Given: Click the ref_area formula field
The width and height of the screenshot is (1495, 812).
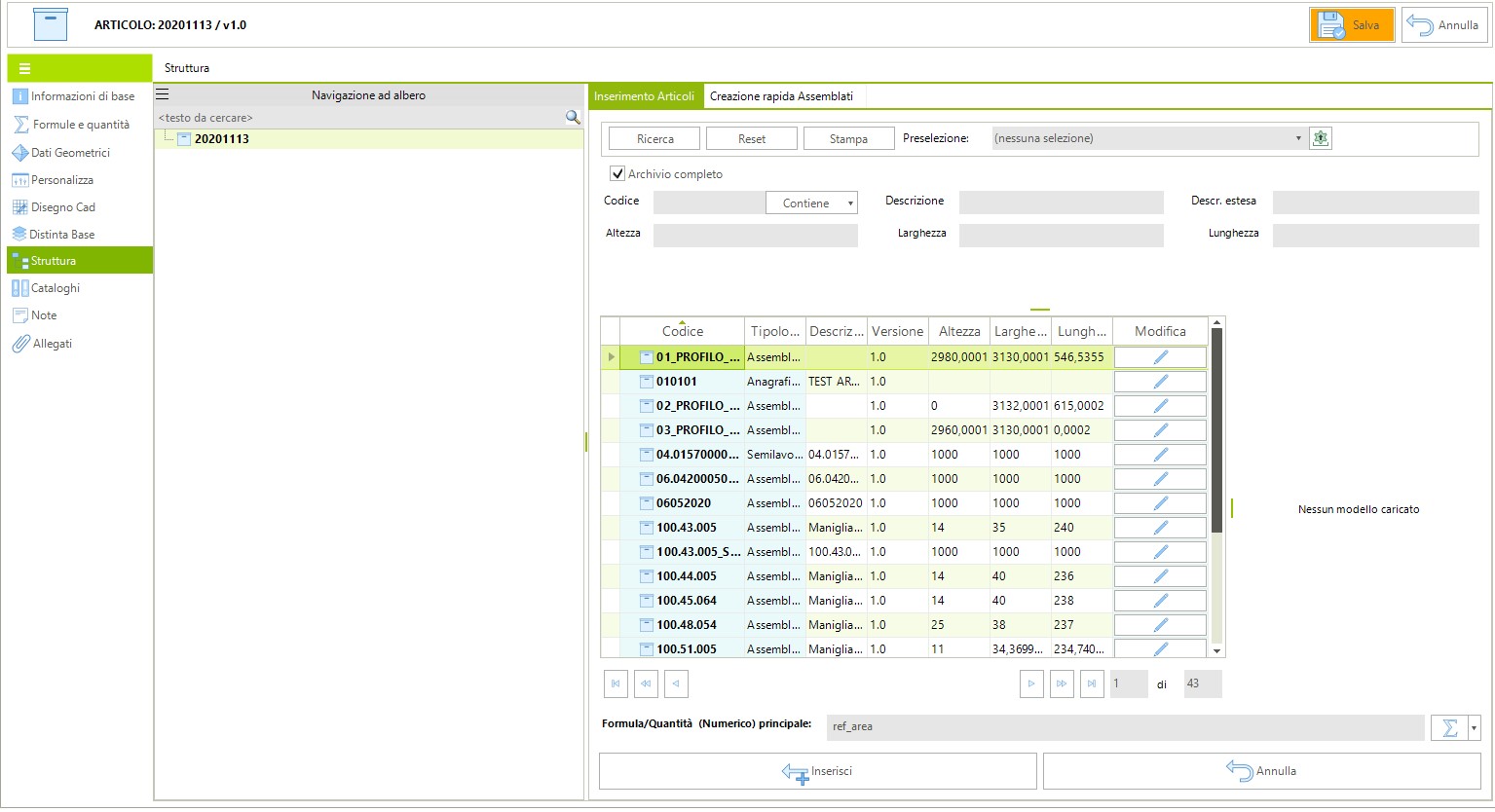Looking at the screenshot, I should 1125,727.
